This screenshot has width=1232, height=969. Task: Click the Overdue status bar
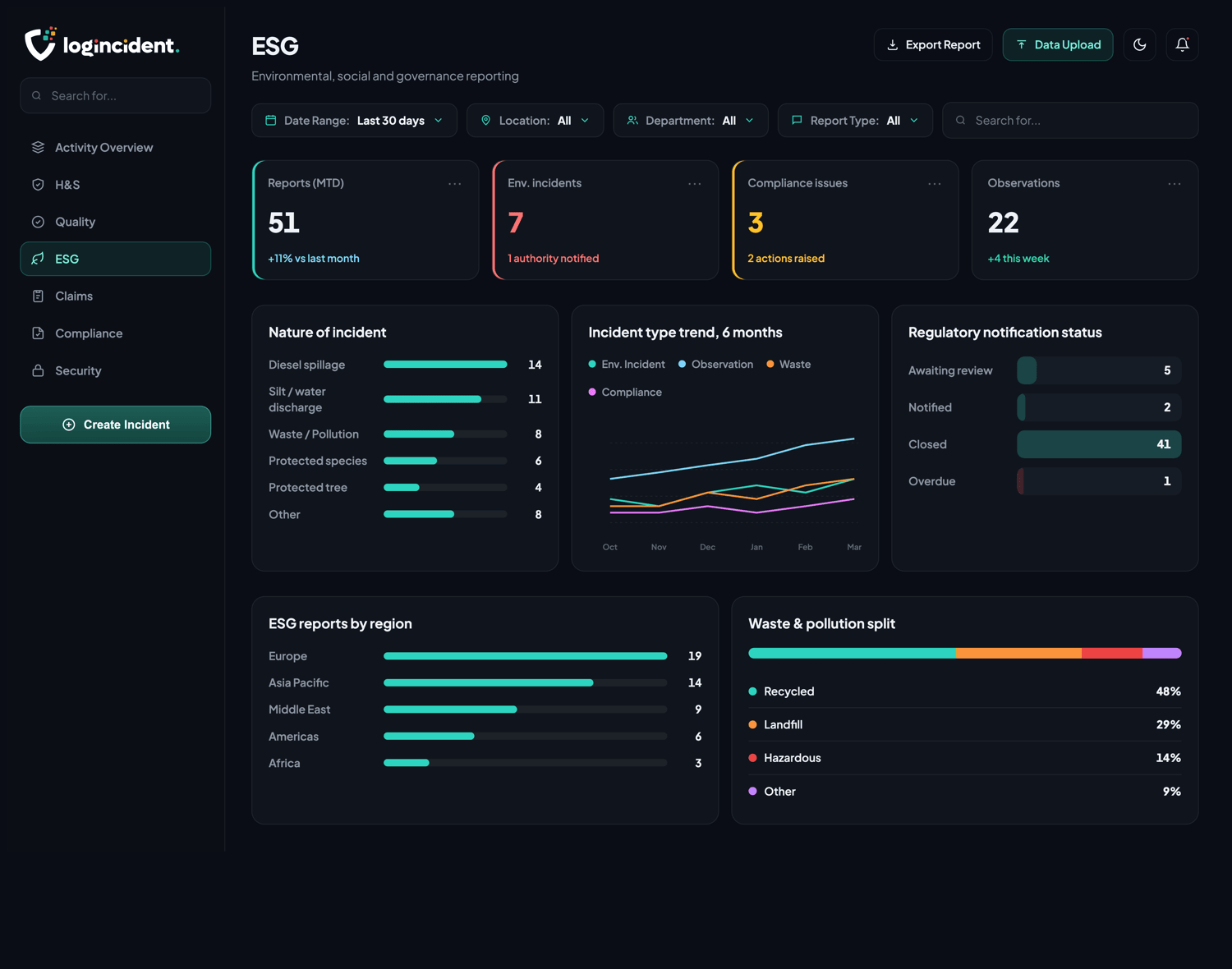[x=1099, y=481]
